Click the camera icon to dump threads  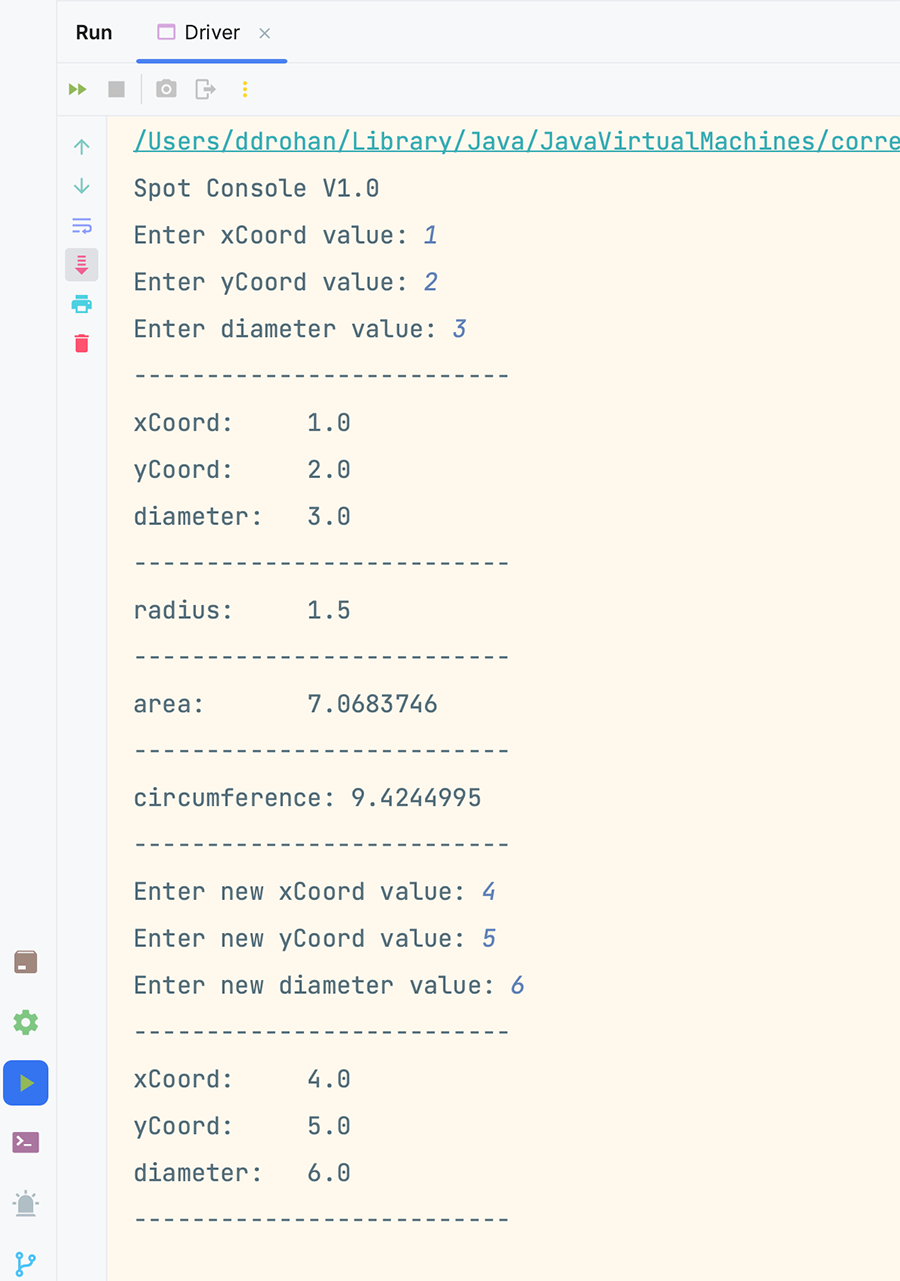(x=166, y=90)
